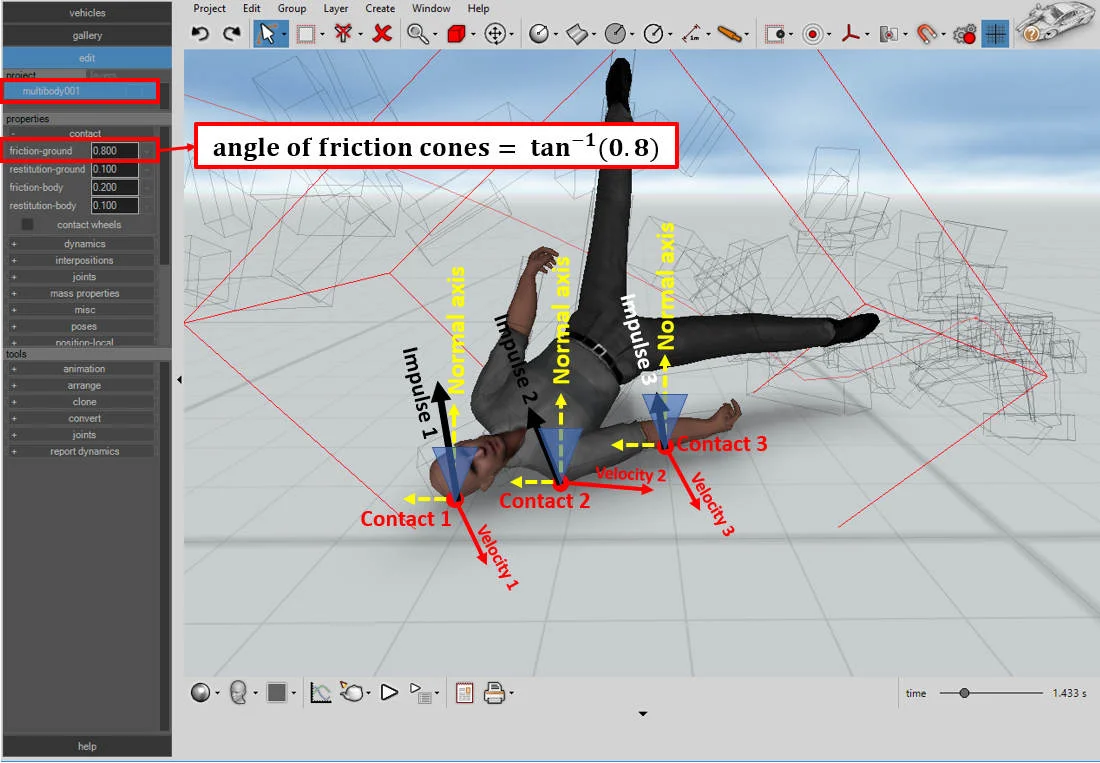Open the Help menu
Image resolution: width=1100 pixels, height=763 pixels.
pos(478,8)
